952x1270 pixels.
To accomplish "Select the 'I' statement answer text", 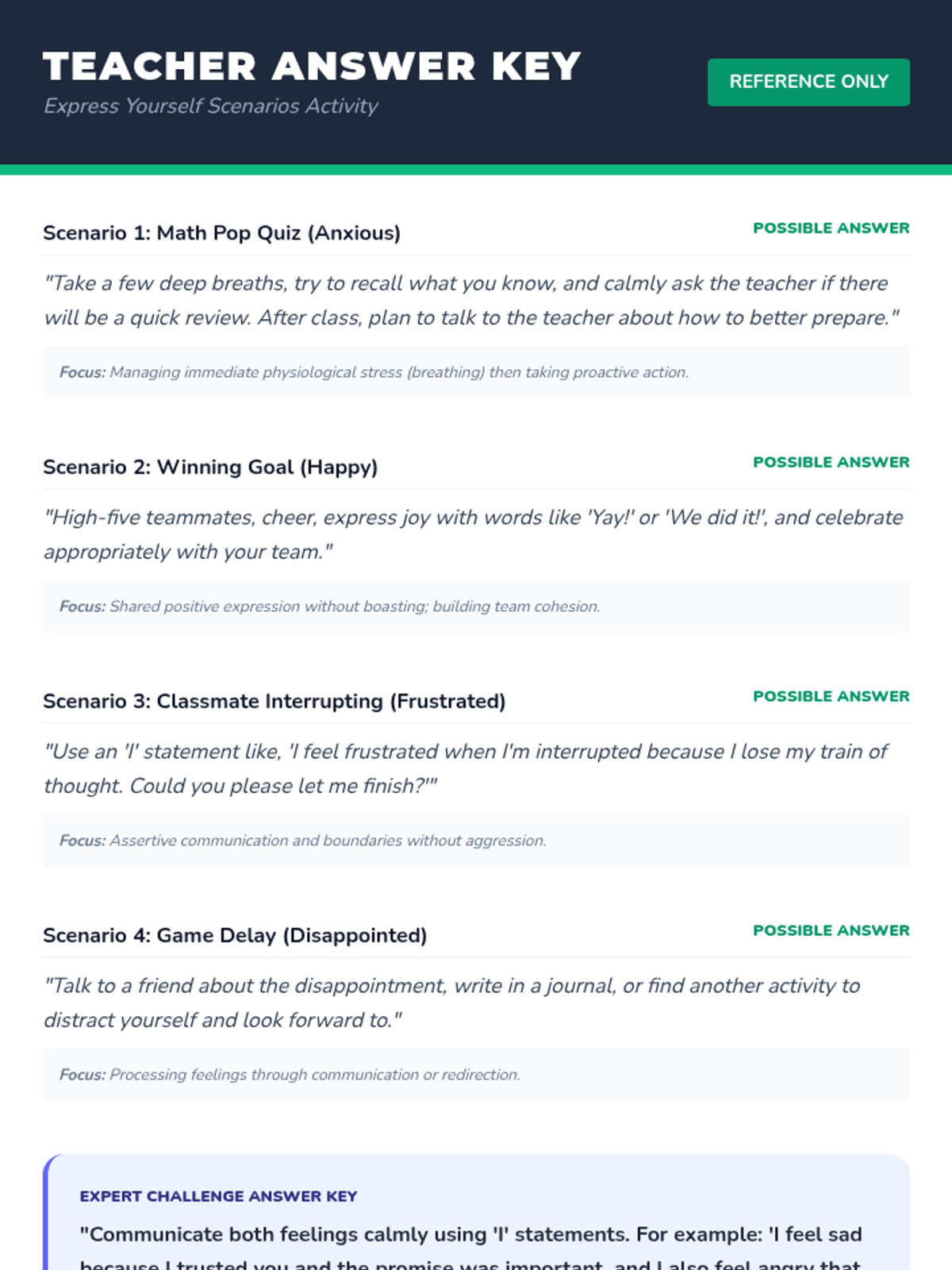I will (x=466, y=768).
